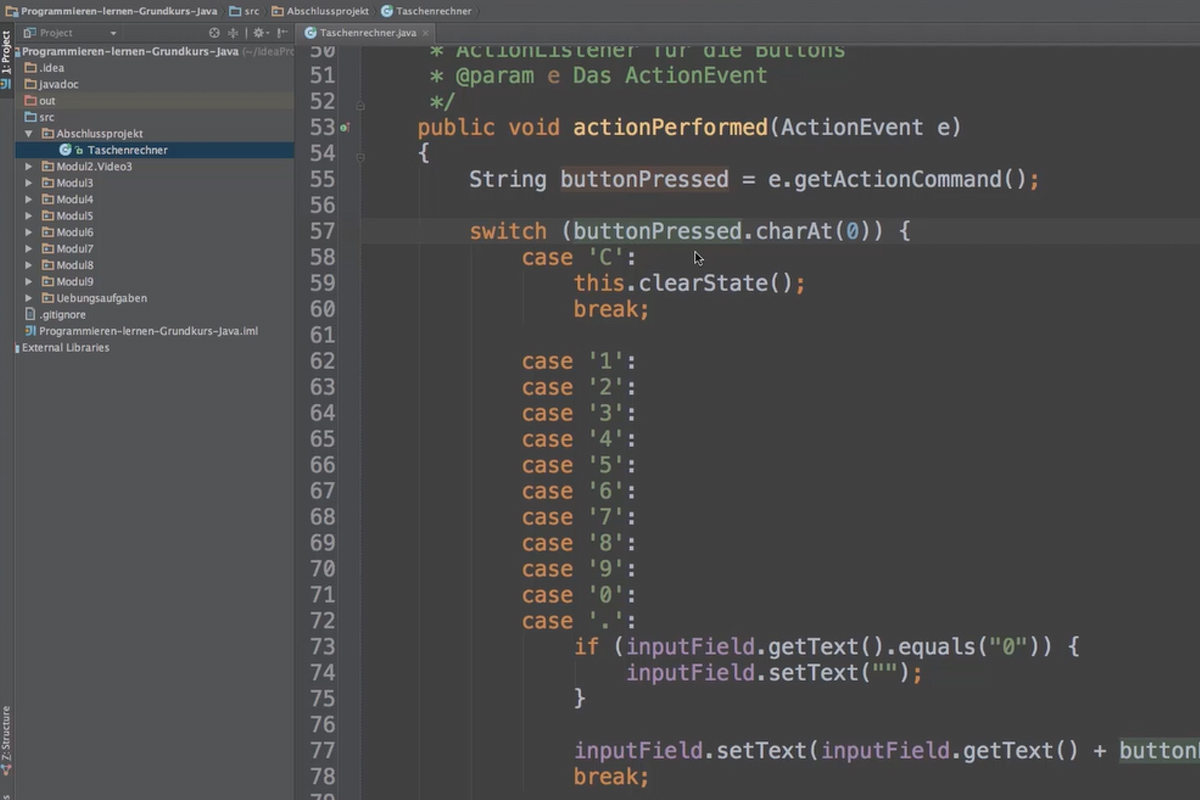
Task: Click the break statement on line 78
Action: tap(612, 777)
